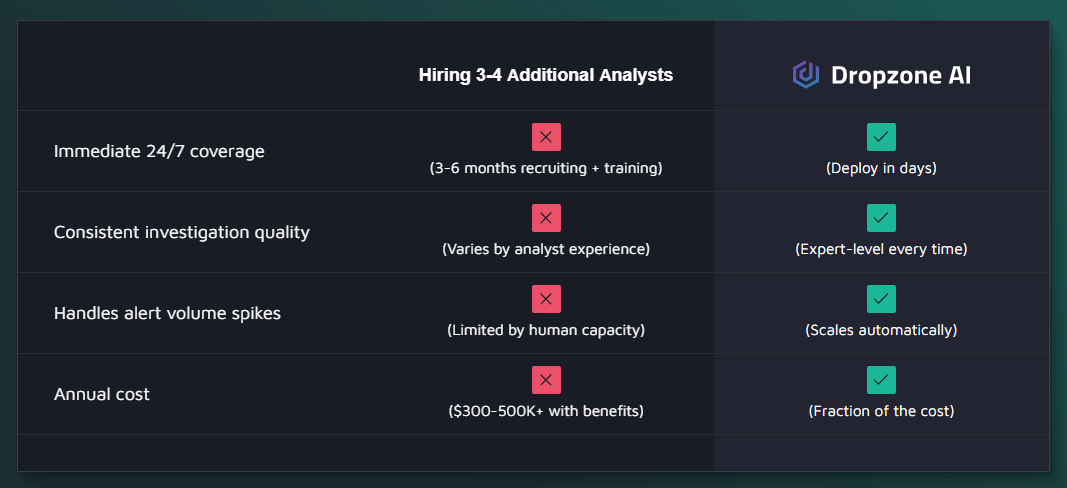Screen dimensions: 1067x488
Task: Click the green check icon for Consistent investigation quality
Action: (x=881, y=218)
